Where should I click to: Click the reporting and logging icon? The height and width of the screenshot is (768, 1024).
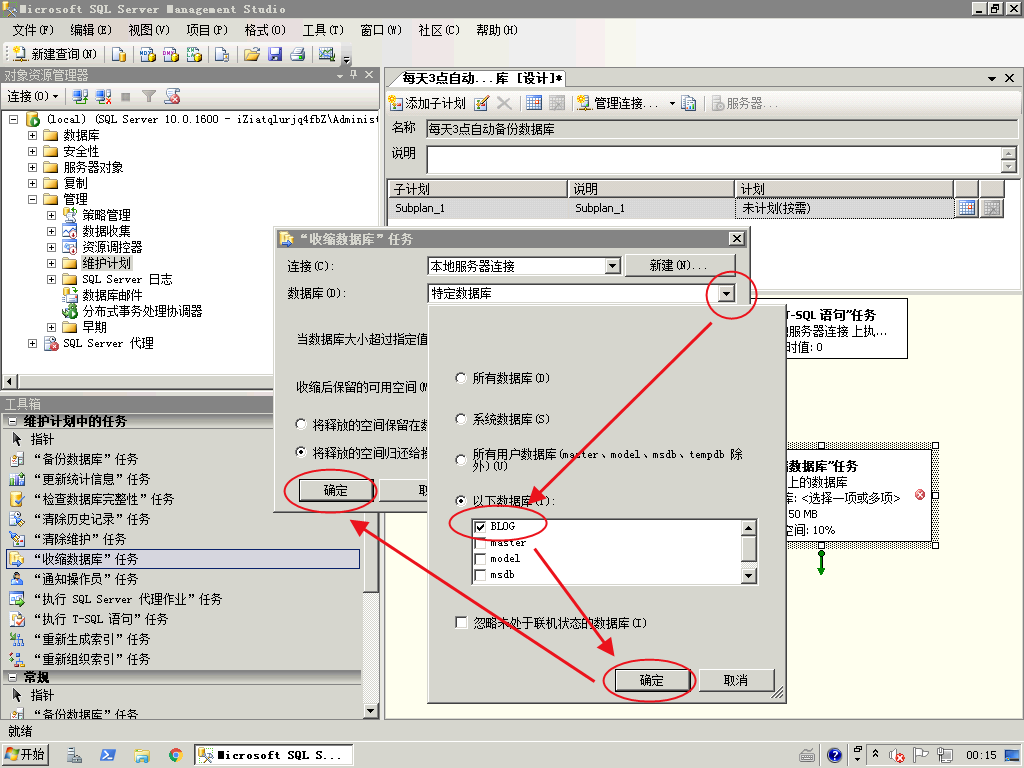tap(688, 103)
